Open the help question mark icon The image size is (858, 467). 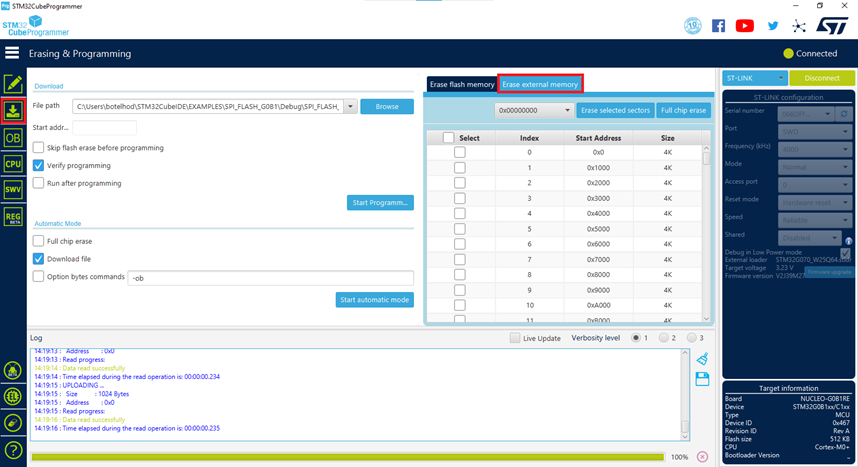[x=13, y=451]
